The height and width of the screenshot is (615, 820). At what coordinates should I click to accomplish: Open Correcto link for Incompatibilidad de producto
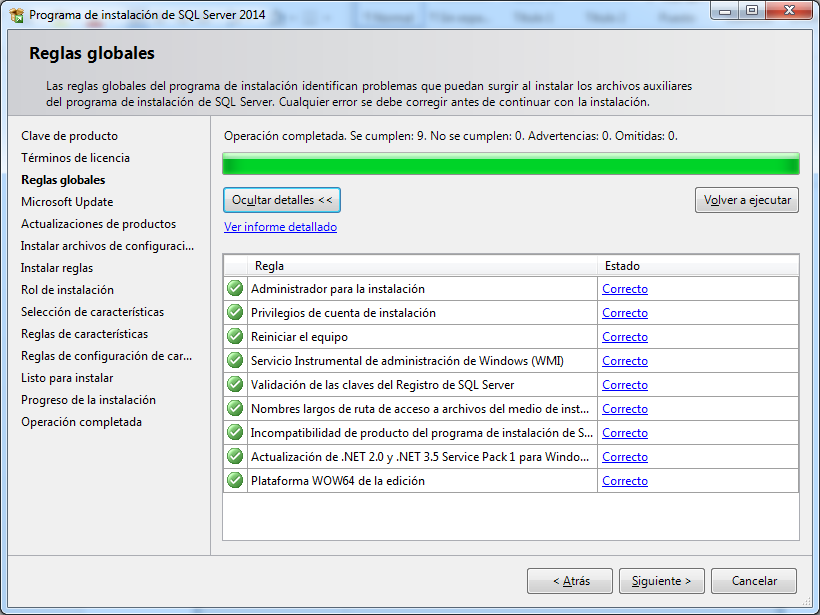pos(625,433)
